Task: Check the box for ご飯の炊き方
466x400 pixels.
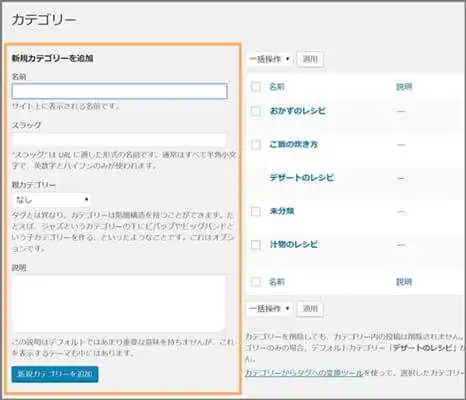Action: click(256, 145)
